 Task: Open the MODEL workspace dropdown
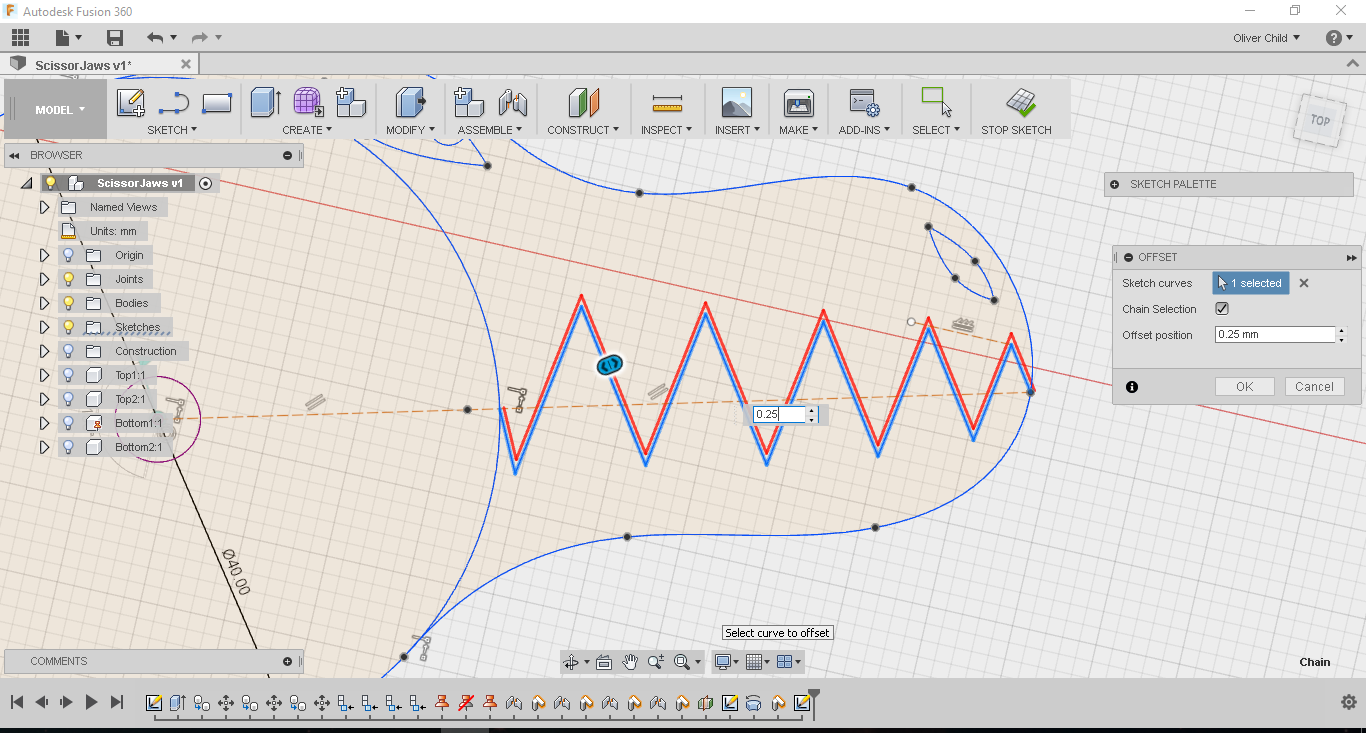point(60,110)
